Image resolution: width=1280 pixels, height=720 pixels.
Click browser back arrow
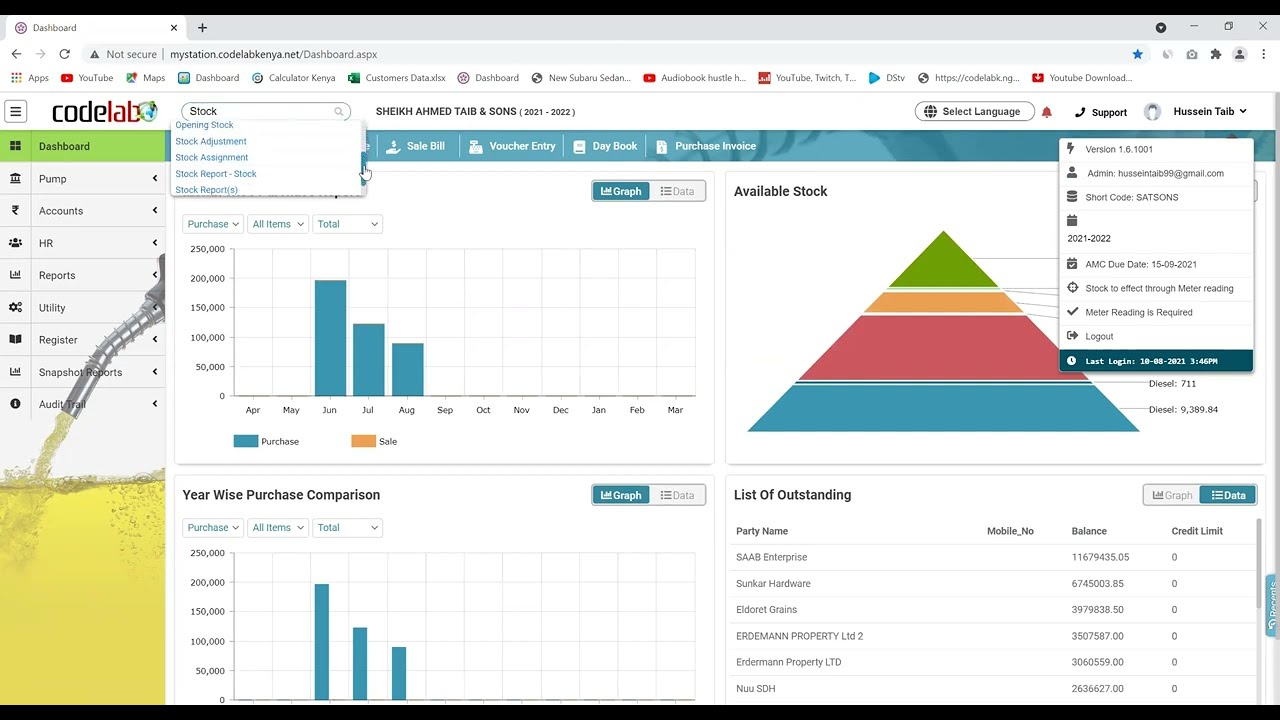tap(16, 54)
